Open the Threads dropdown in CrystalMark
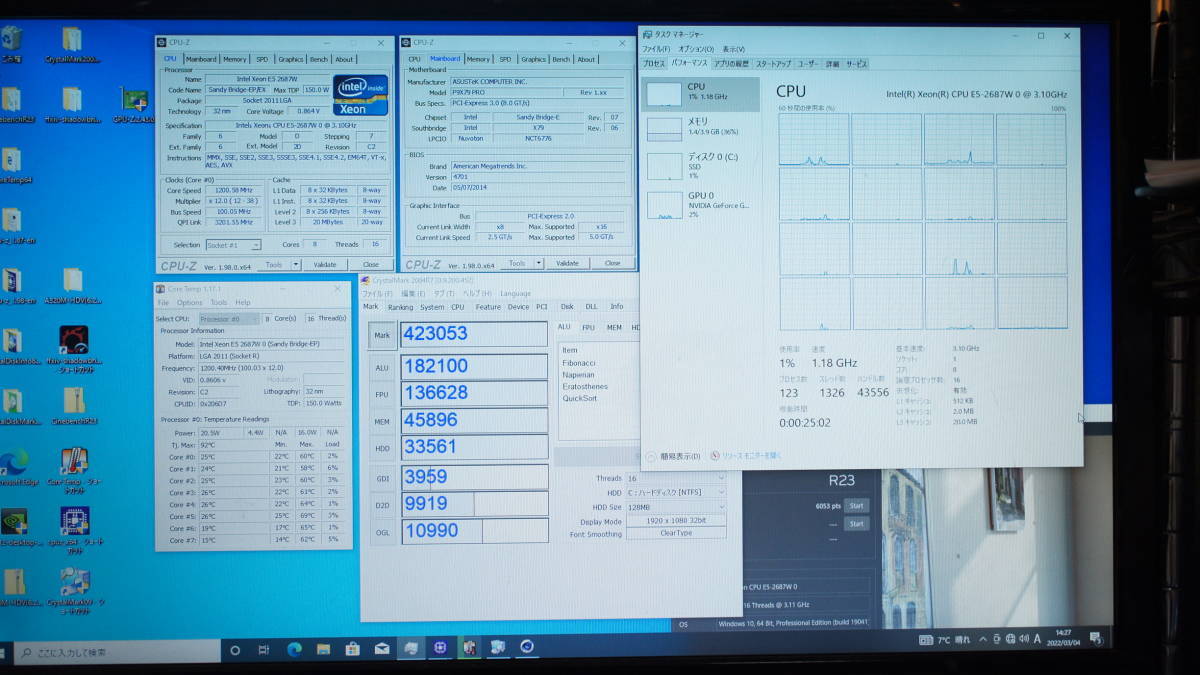This screenshot has width=1200, height=675. pos(676,479)
